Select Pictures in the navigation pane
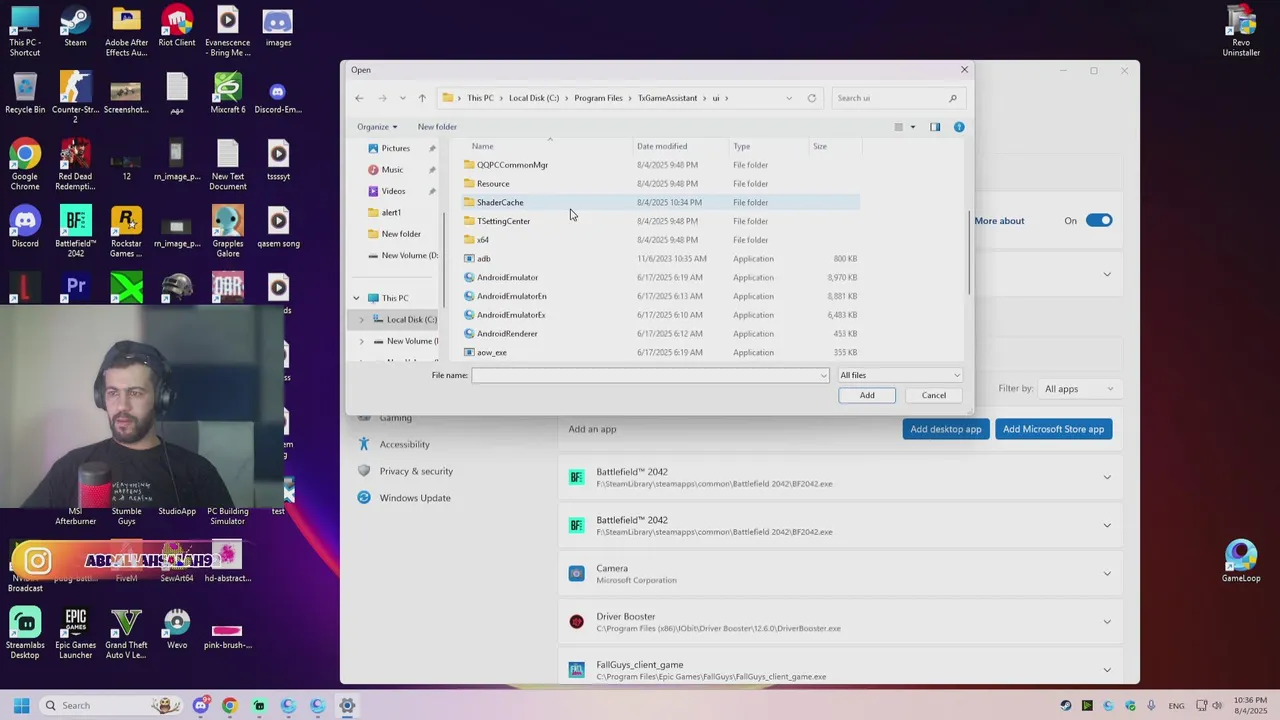Image resolution: width=1280 pixels, height=720 pixels. pos(396,148)
